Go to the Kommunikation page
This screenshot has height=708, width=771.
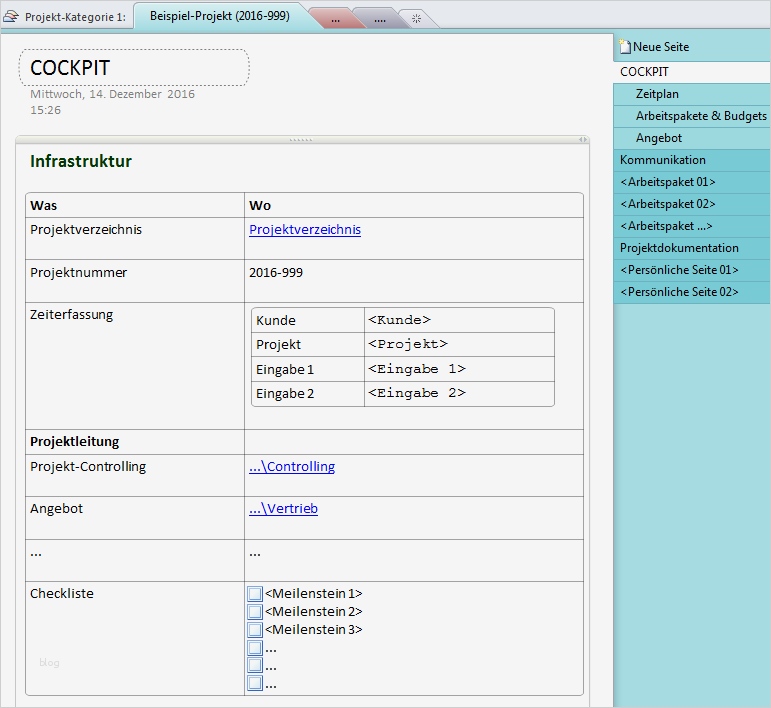[x=662, y=160]
